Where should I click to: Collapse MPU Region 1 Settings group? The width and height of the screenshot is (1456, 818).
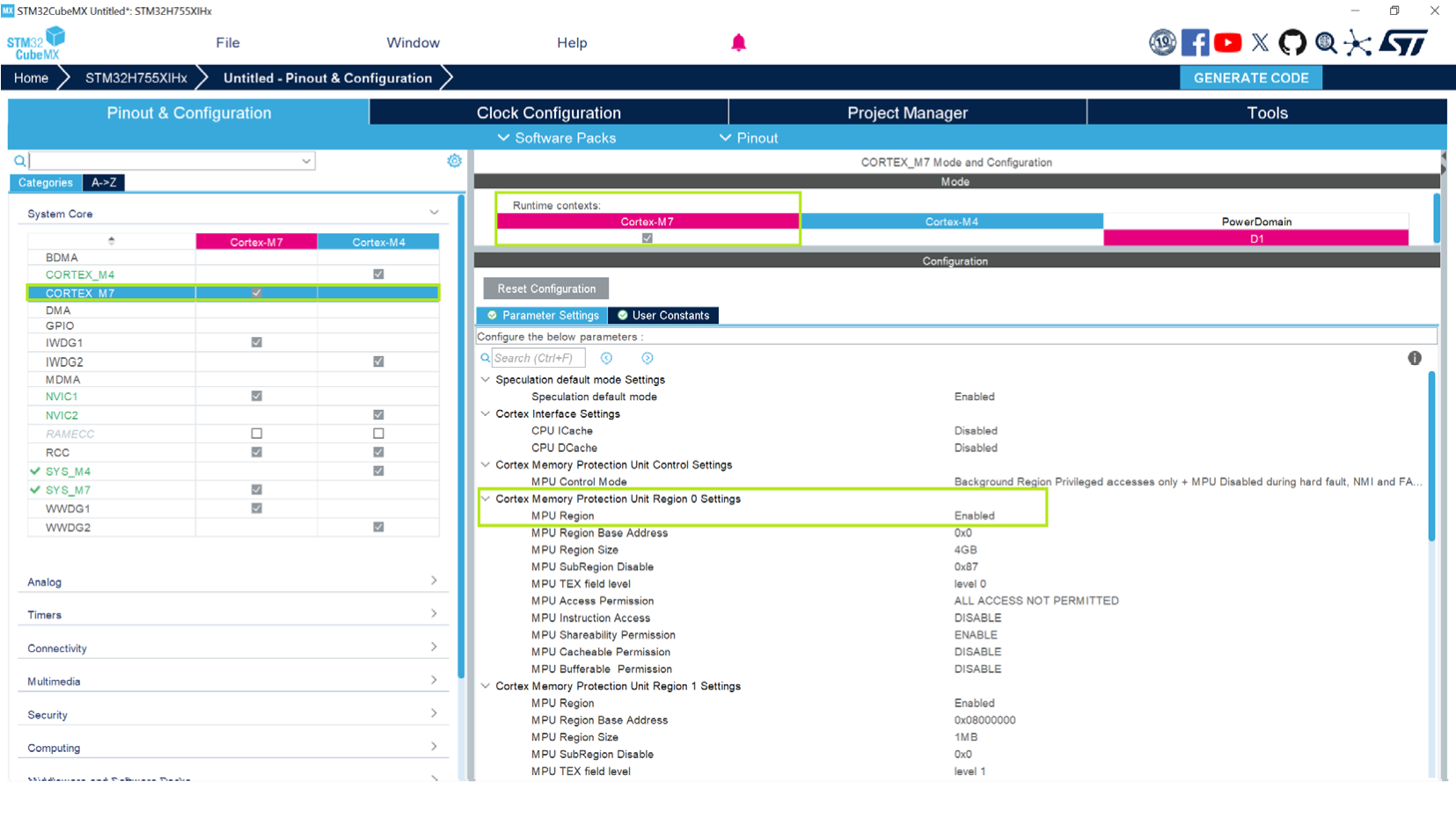[x=486, y=686]
